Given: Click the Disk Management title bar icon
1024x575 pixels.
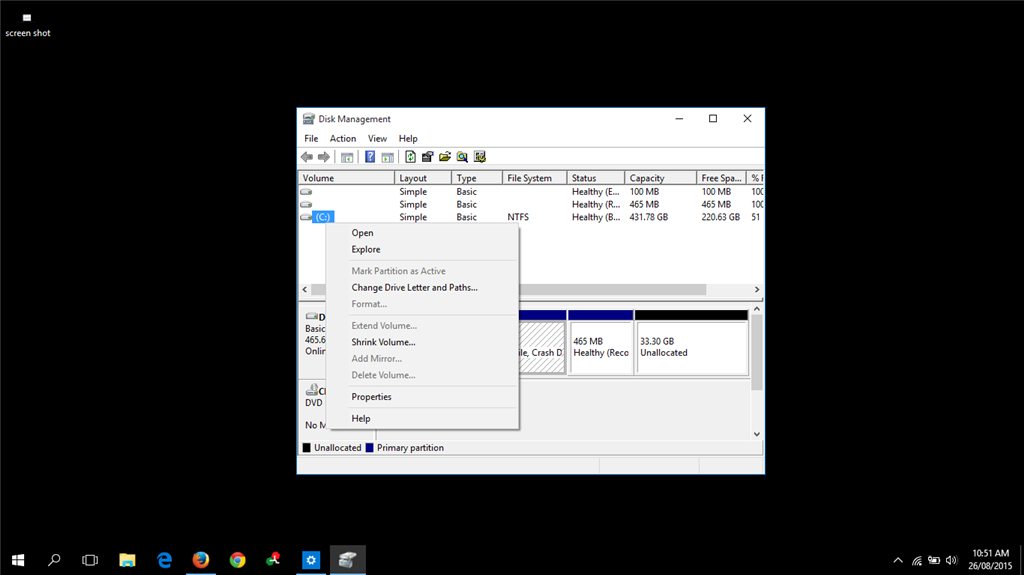Looking at the screenshot, I should (x=308, y=119).
